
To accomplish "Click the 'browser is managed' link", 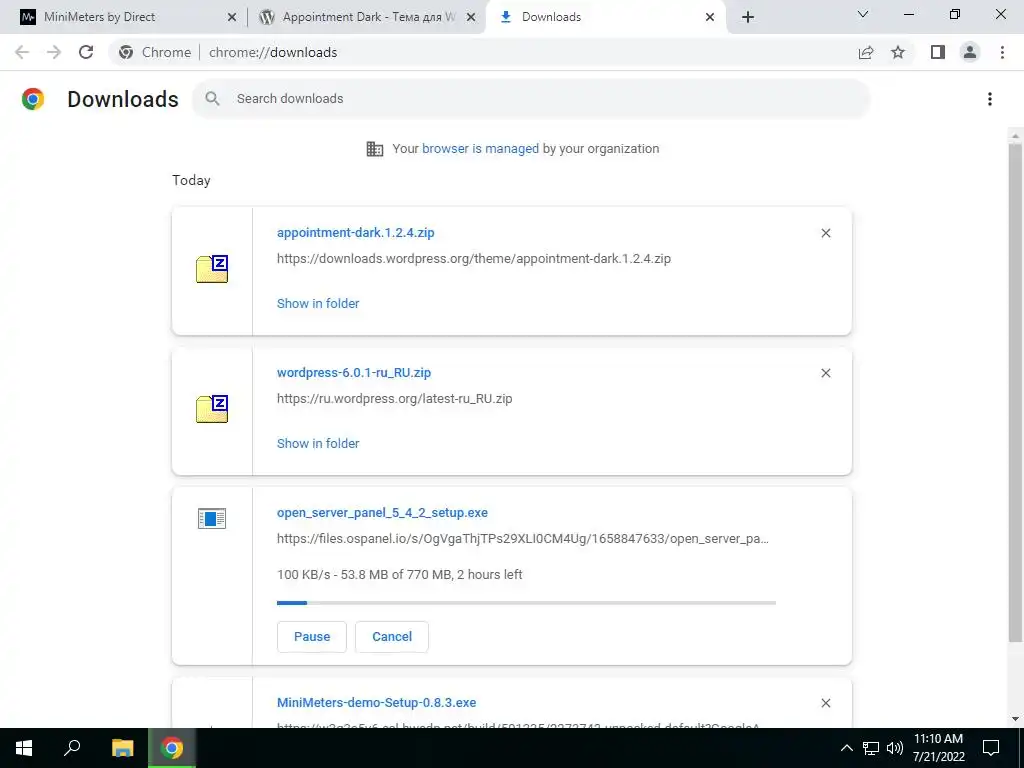I will [x=480, y=148].
